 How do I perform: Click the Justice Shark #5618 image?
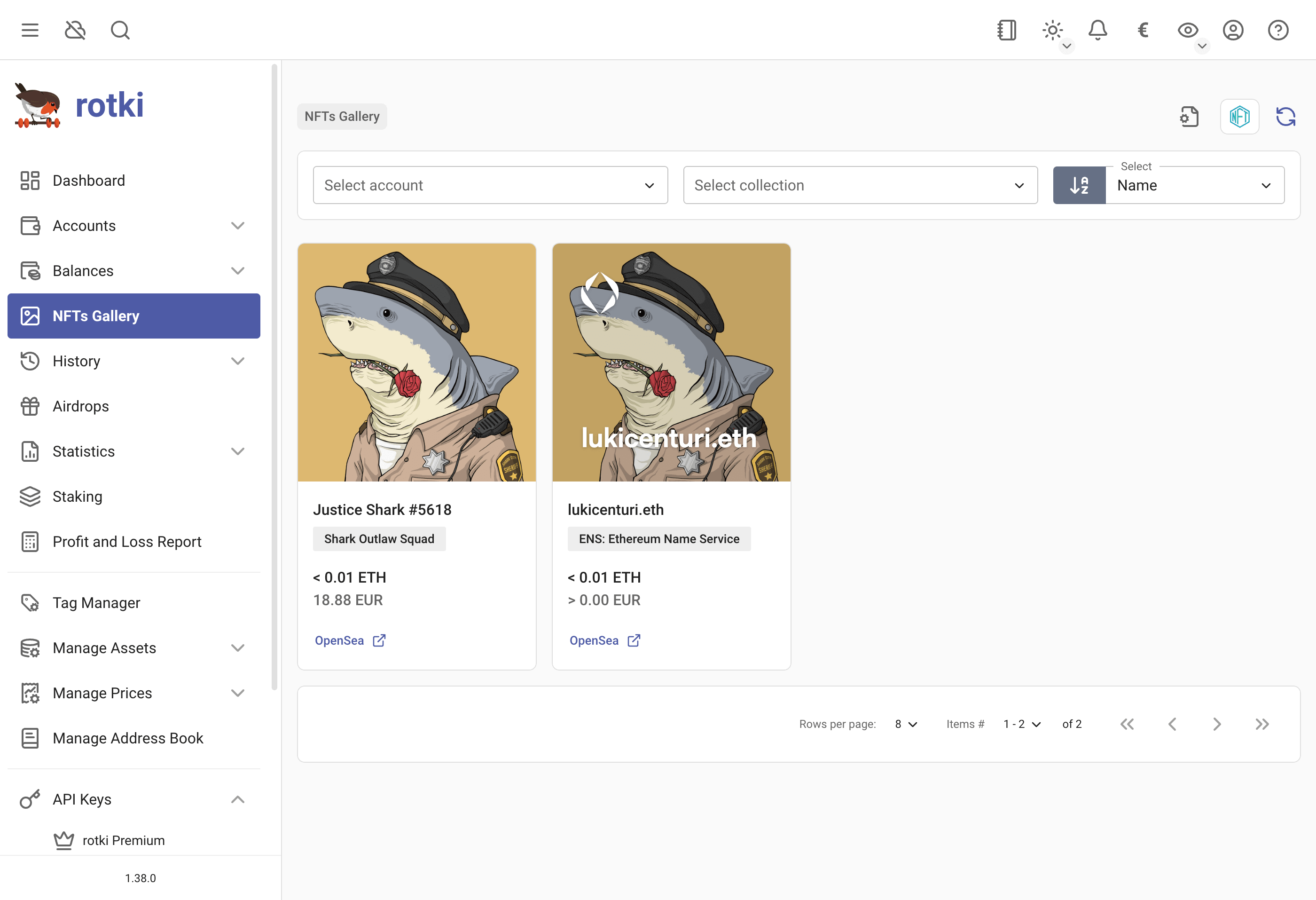click(x=417, y=363)
